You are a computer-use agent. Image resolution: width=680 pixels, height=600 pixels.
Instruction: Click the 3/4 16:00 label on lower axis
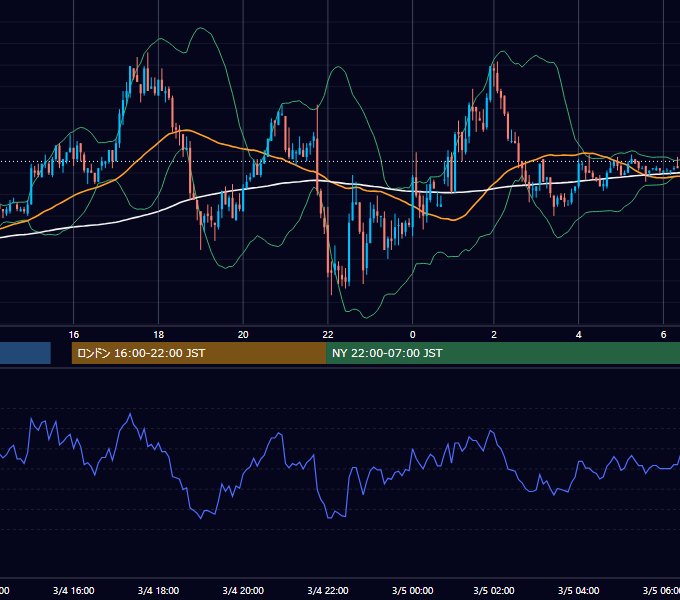(74, 591)
